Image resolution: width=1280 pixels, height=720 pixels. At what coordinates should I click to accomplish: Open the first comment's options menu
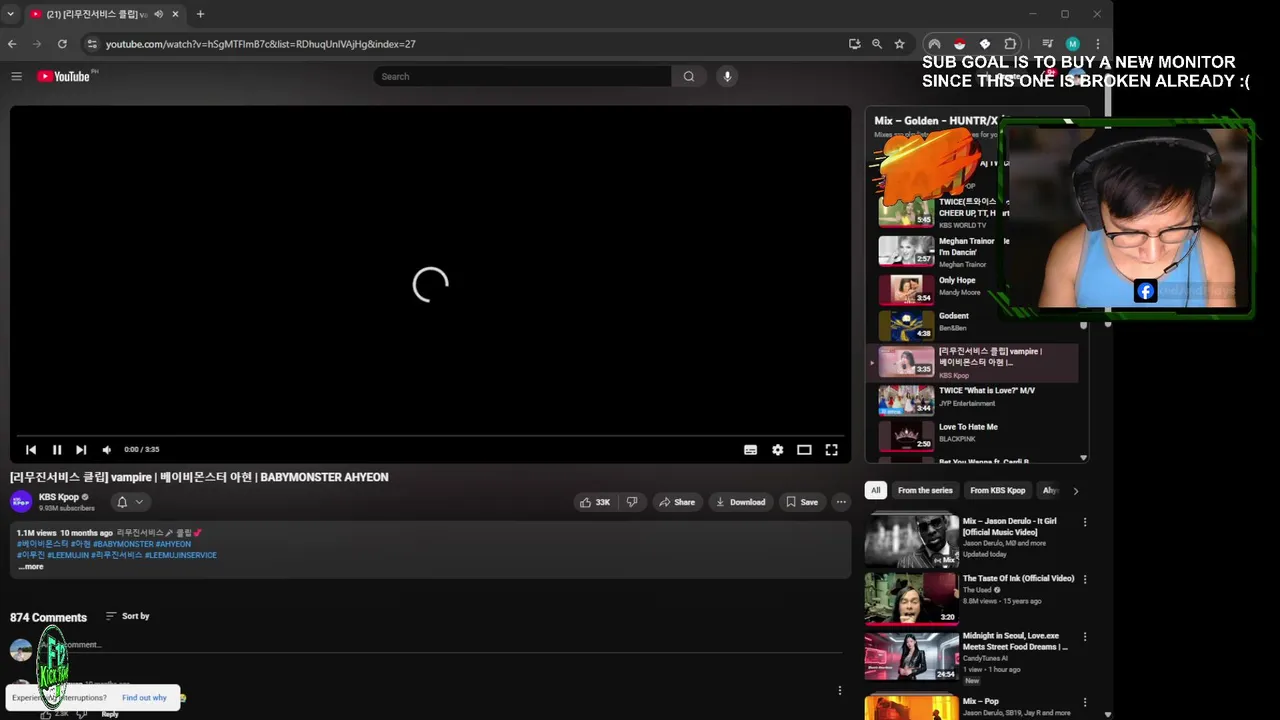point(840,690)
